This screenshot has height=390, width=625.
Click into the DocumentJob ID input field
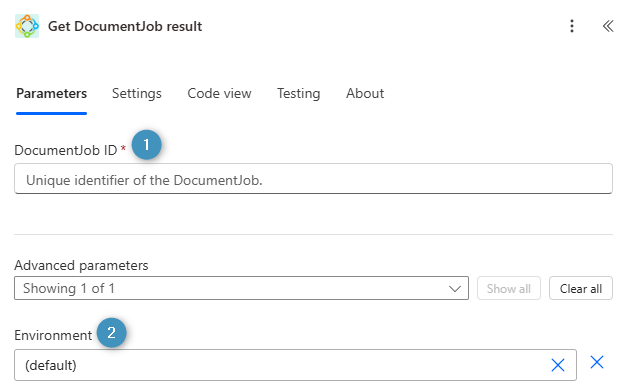click(x=313, y=179)
